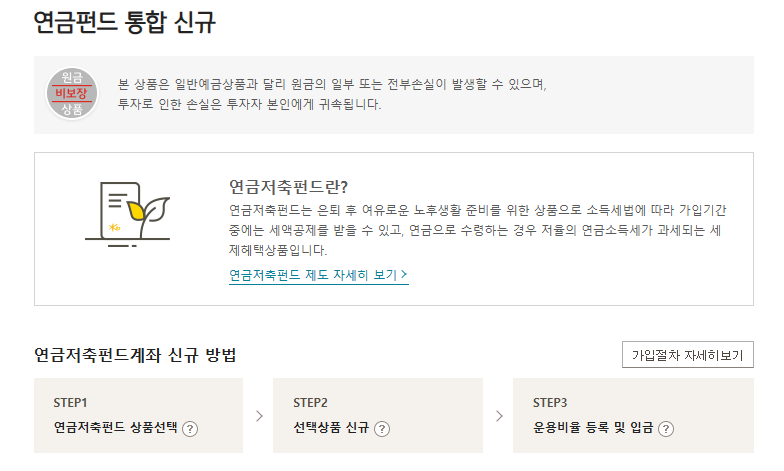Image resolution: width=784 pixels, height=471 pixels.
Task: Click the principal loss warning notice text
Action: [332, 93]
